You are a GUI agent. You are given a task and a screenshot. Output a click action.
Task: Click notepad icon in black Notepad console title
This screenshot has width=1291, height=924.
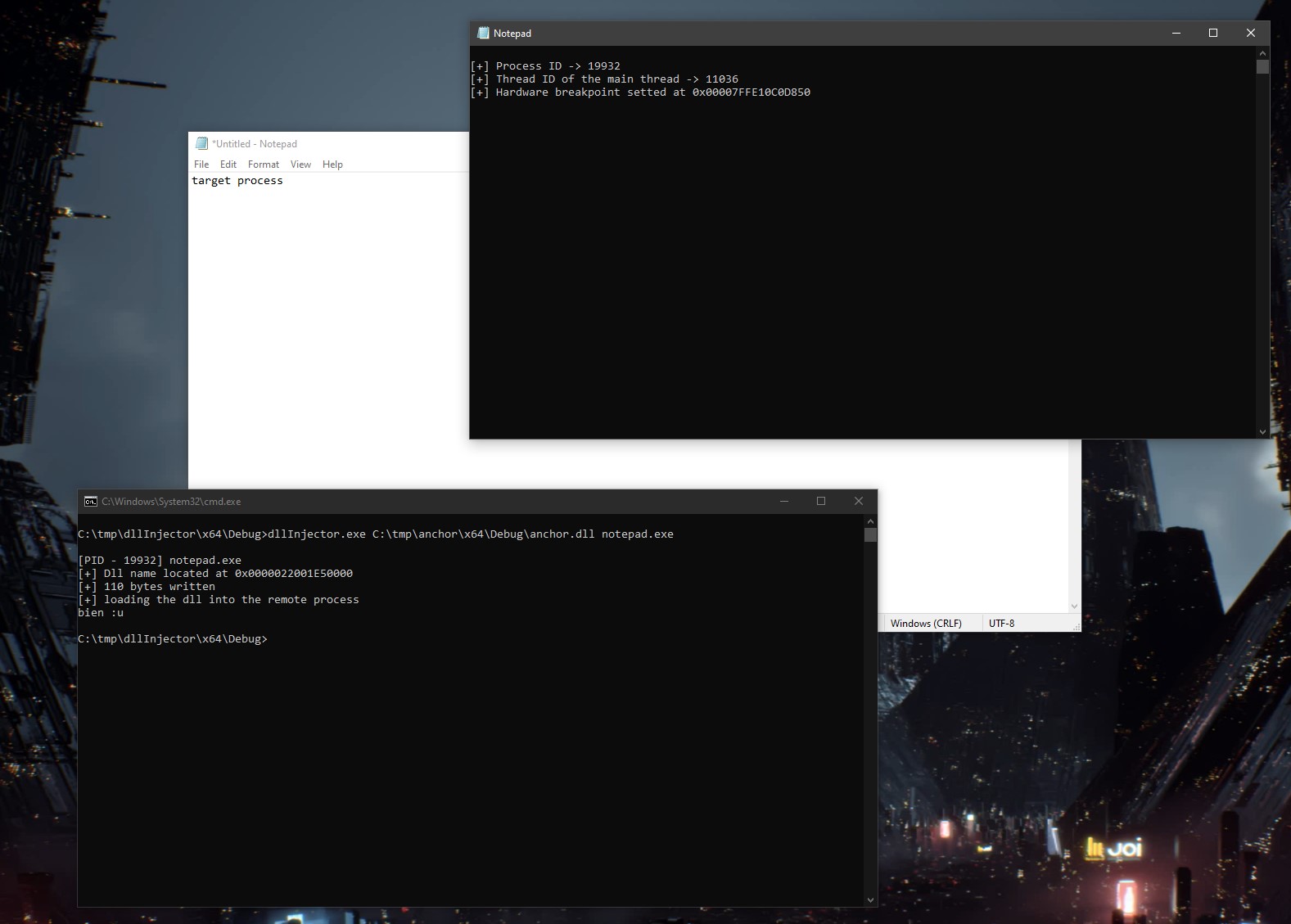coord(483,33)
